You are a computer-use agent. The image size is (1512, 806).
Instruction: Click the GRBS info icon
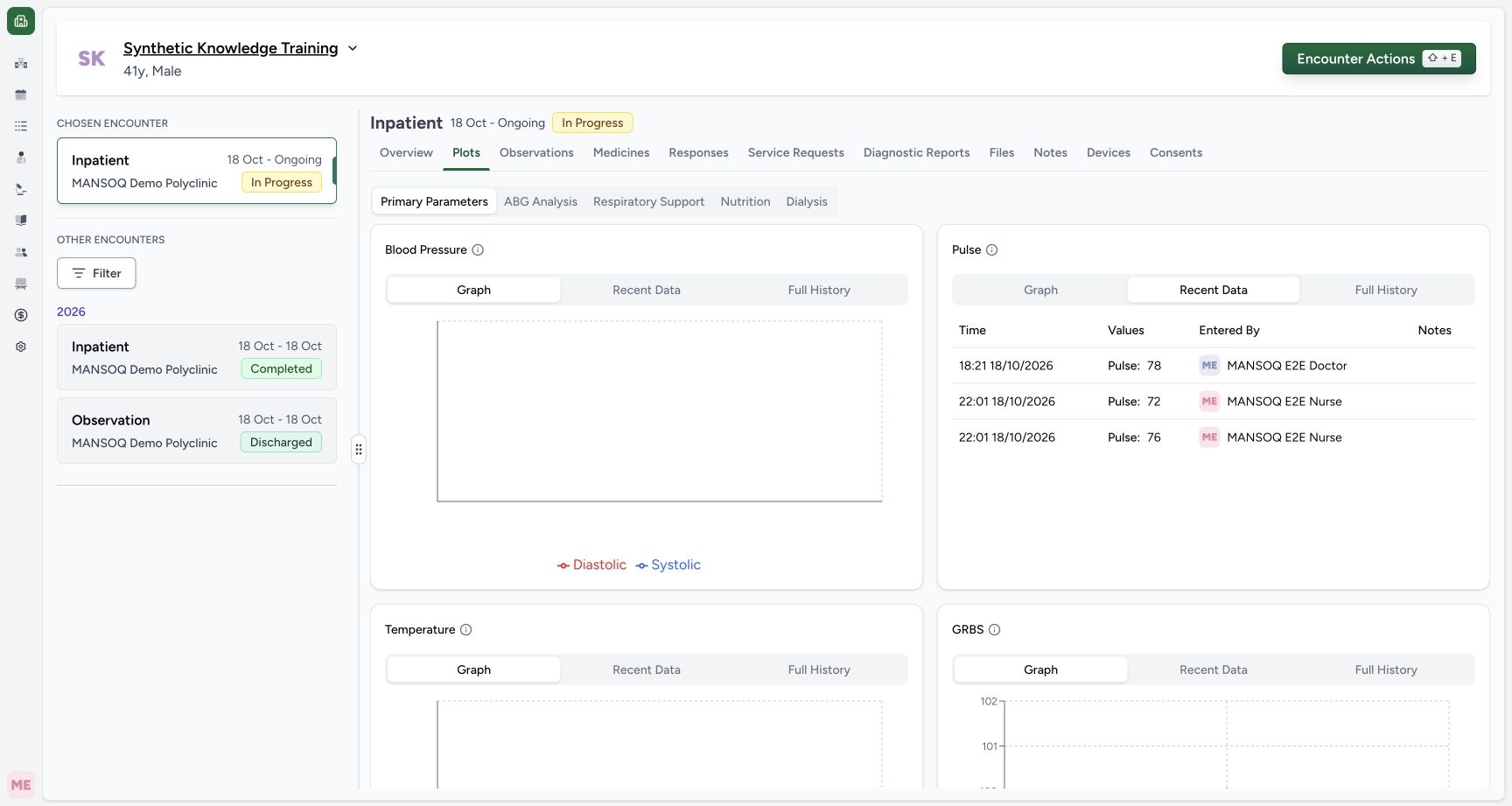pyautogui.click(x=994, y=629)
